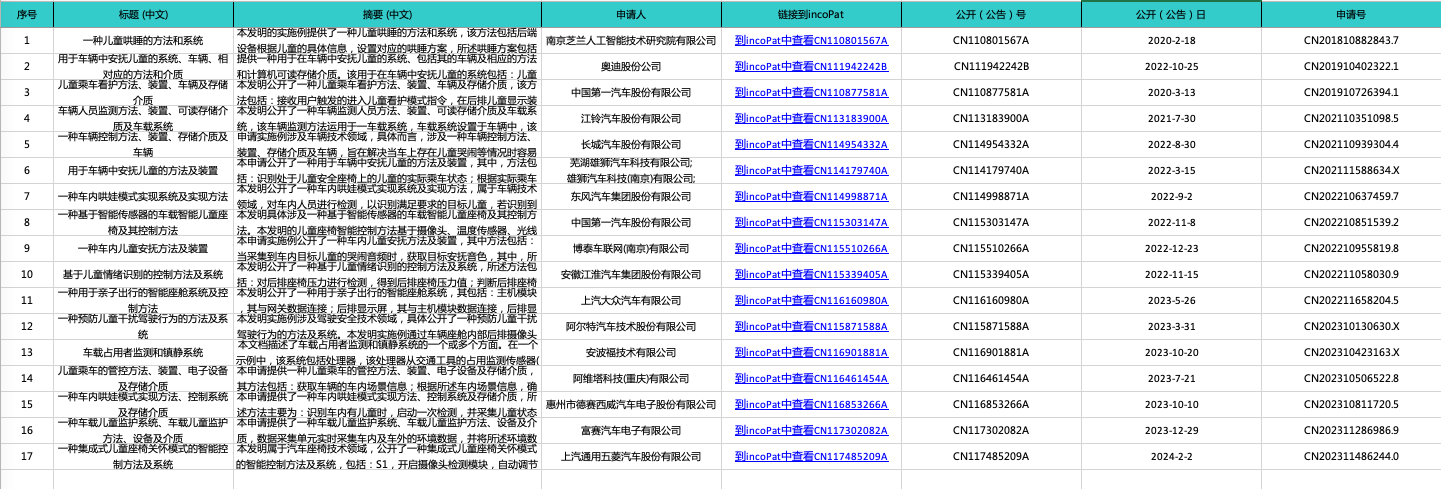Open incoPat link for CN113183900A
This screenshot has height=489, width=1441.
pyautogui.click(x=811, y=119)
